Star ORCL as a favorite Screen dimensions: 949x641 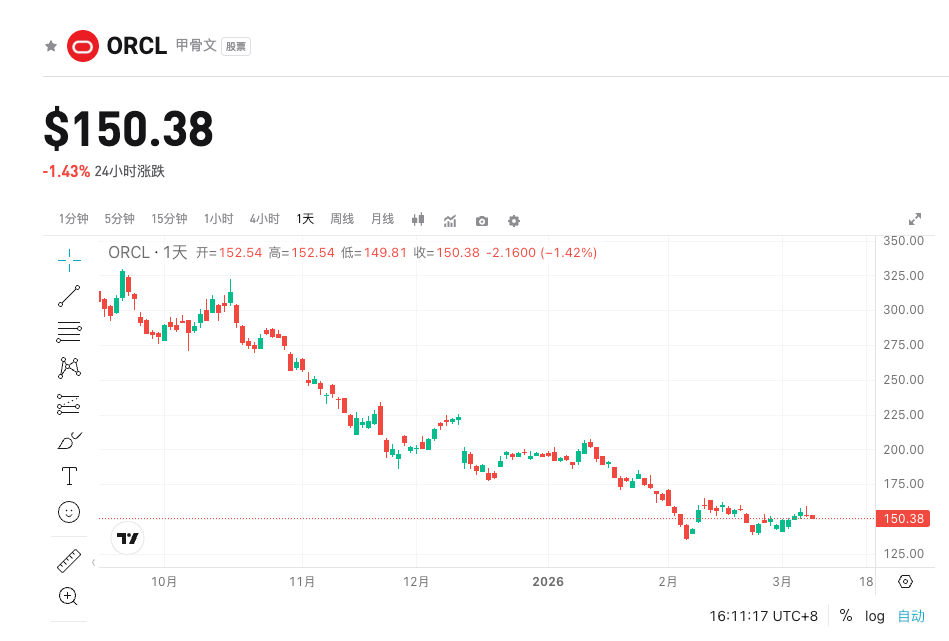pos(51,46)
